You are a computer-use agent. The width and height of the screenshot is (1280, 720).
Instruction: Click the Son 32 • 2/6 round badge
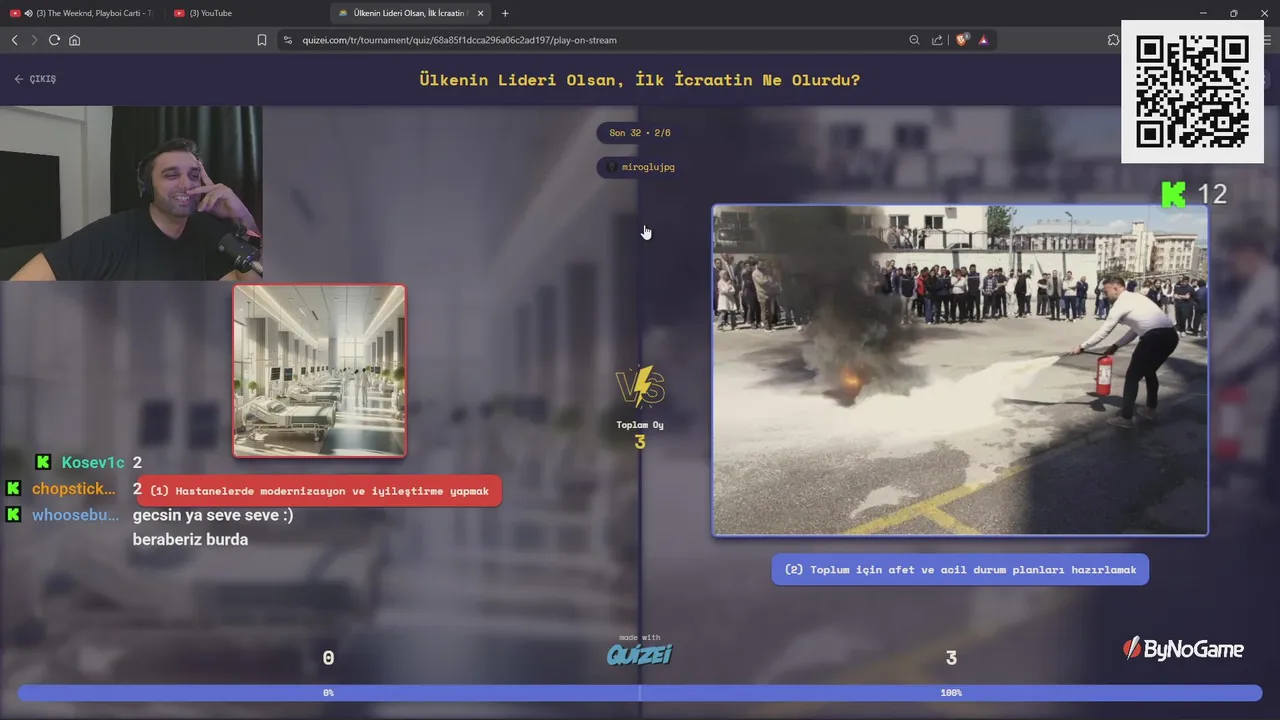coord(640,133)
